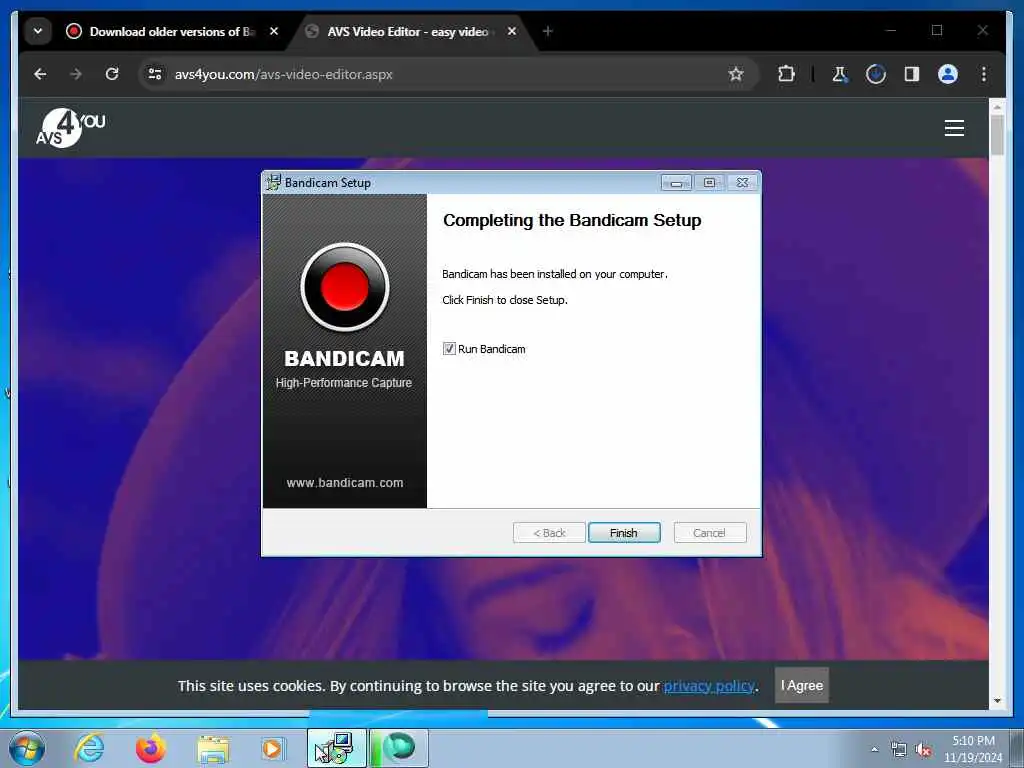Open the browser downloads icon
This screenshot has height=768, width=1024.
click(876, 74)
